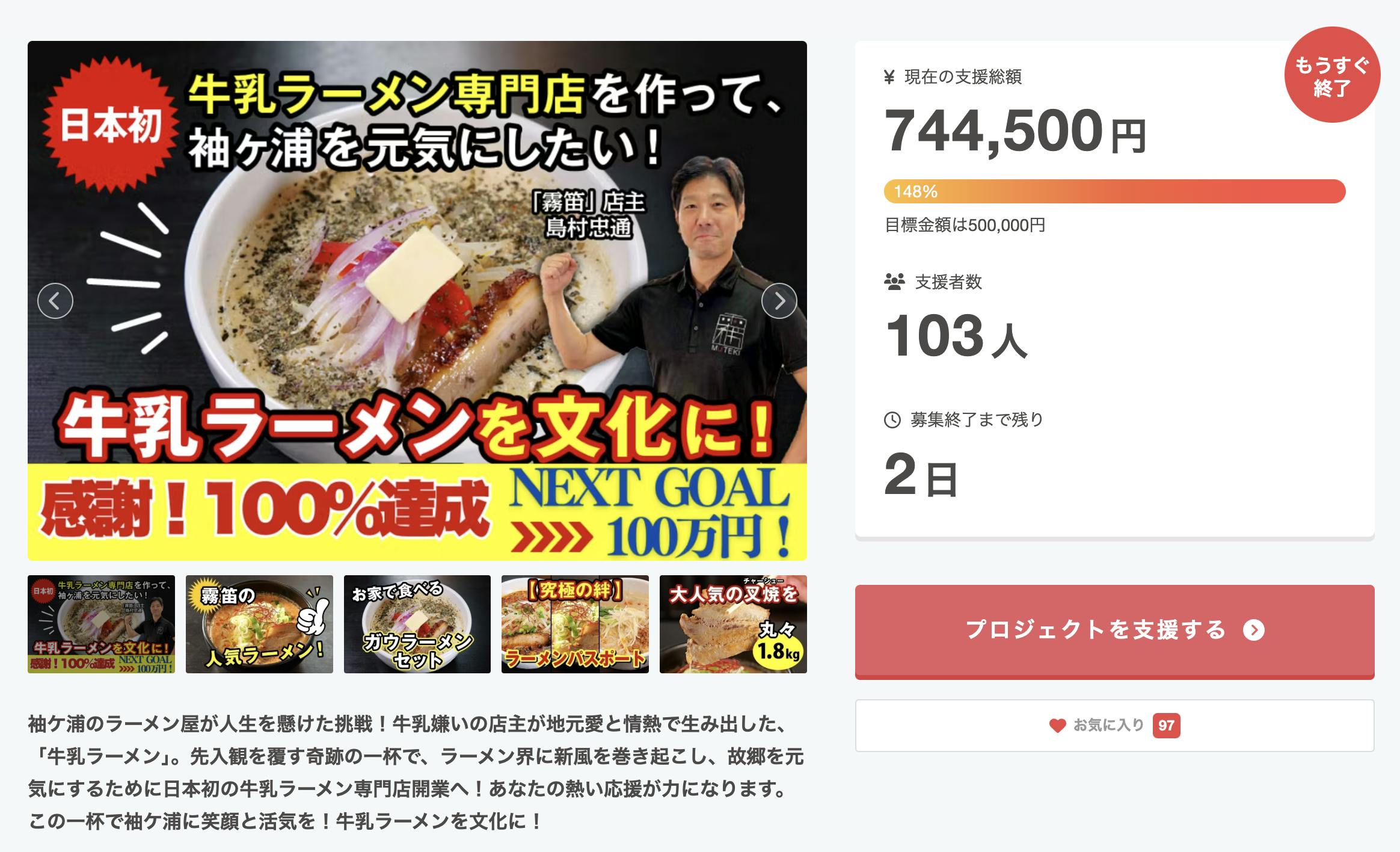Click the 97 favorites count badge
Viewport: 1400px width, 852px height.
(x=1166, y=726)
